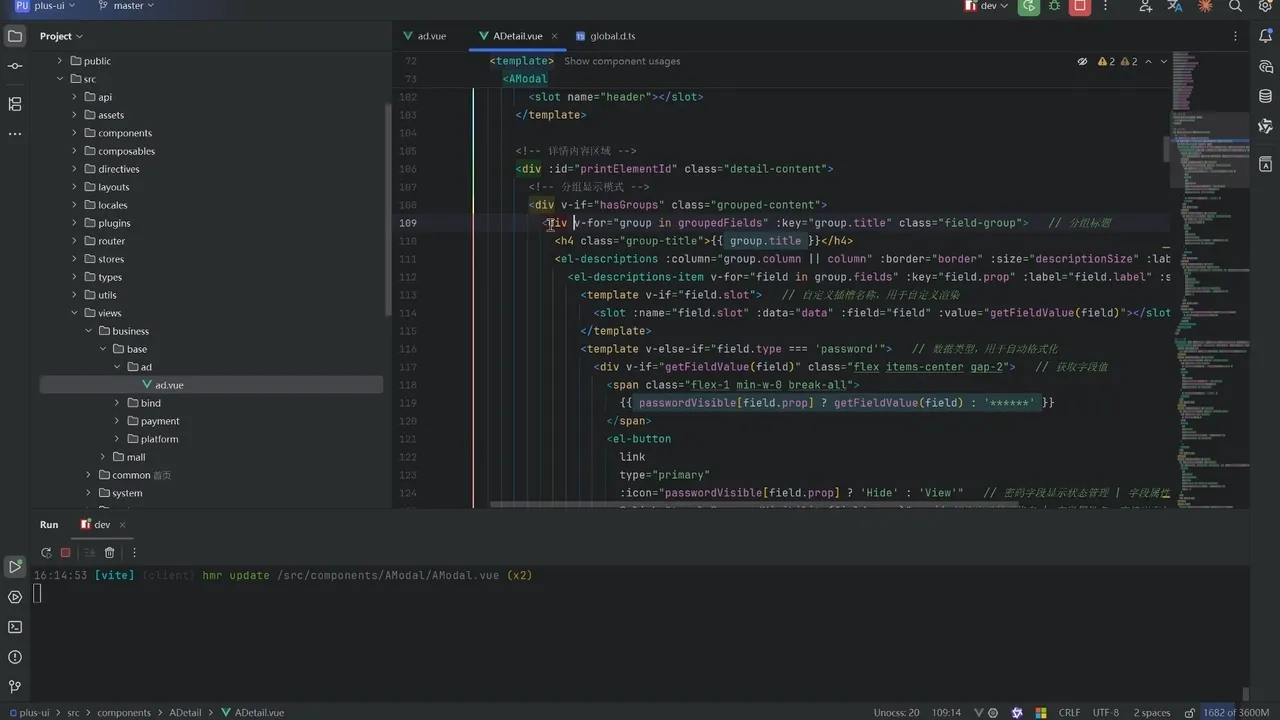Viewport: 1280px width, 720px height.
Task: Start debugging with the bug icon
Action: pyautogui.click(x=1054, y=6)
